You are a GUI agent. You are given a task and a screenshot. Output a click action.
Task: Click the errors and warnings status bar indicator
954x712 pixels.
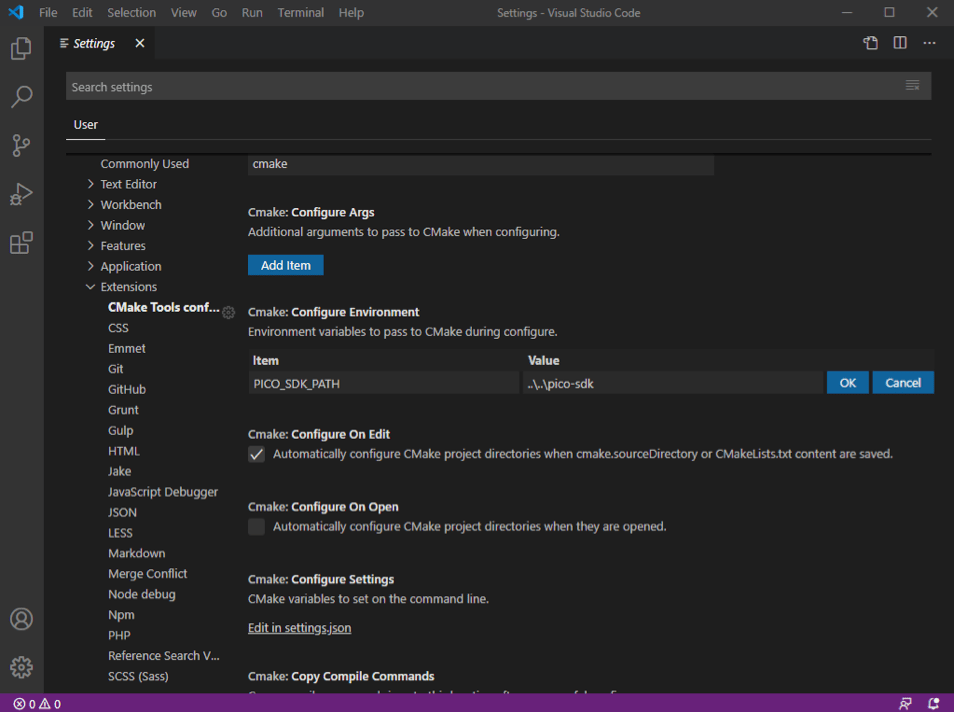point(37,703)
